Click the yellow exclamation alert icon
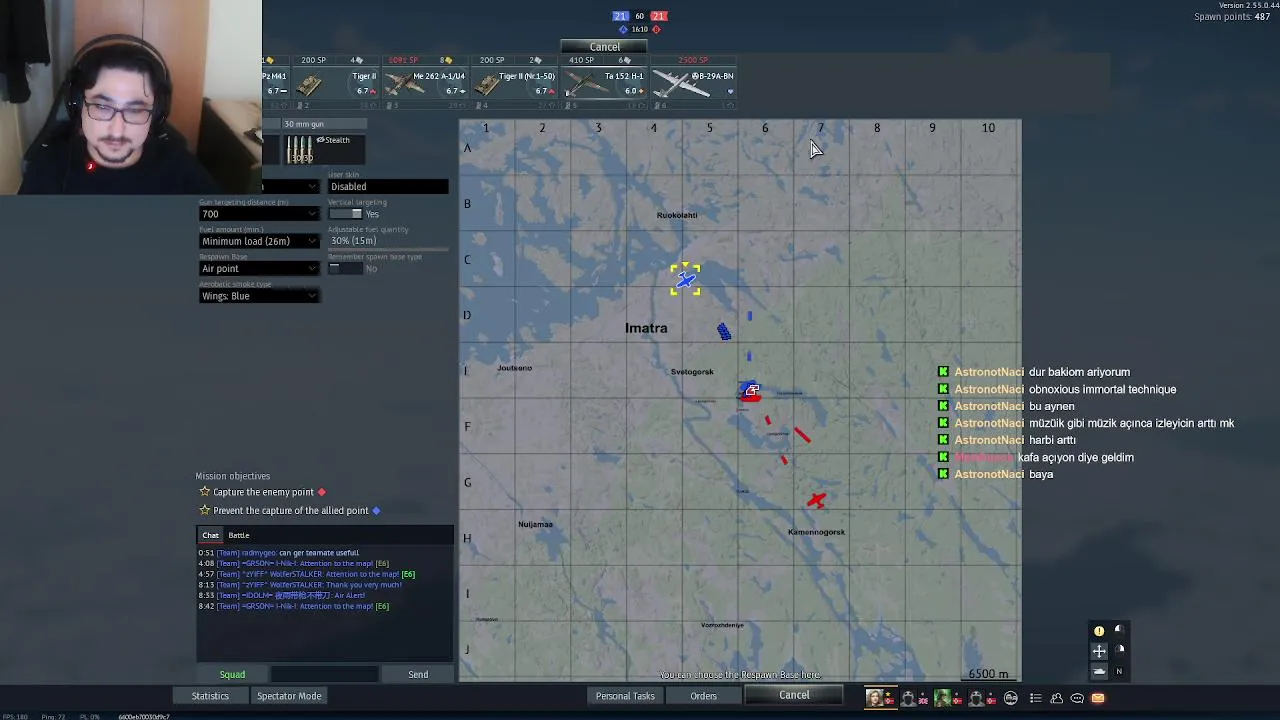The image size is (1280, 720). click(1099, 631)
